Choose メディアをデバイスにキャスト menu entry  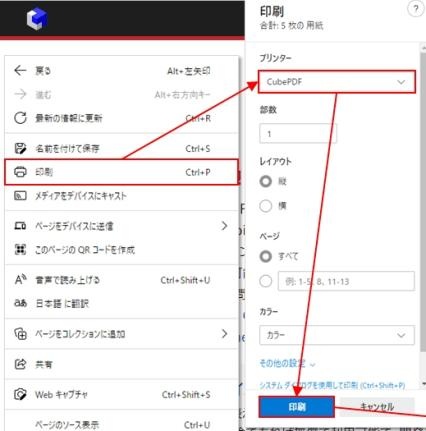pyautogui.click(x=122, y=195)
